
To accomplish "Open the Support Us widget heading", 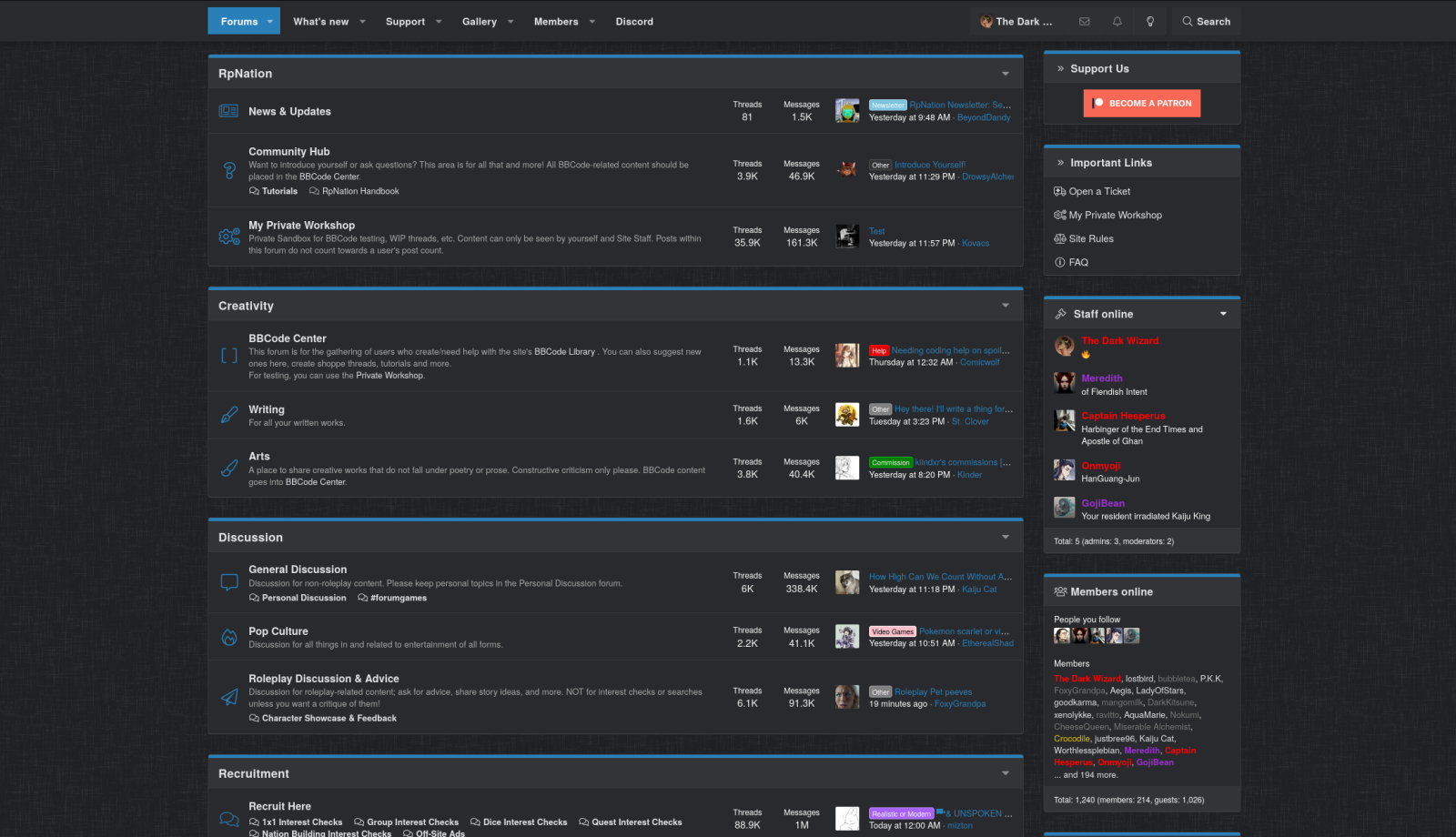I will 1099,68.
